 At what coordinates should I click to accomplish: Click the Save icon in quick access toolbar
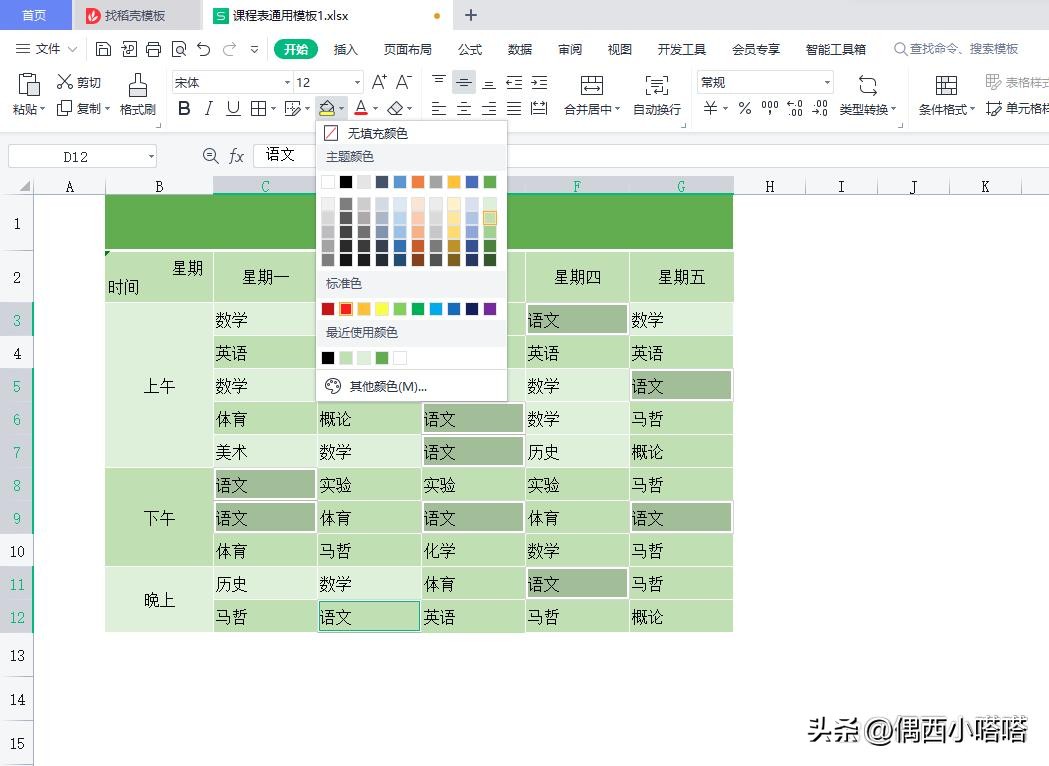pyautogui.click(x=103, y=49)
